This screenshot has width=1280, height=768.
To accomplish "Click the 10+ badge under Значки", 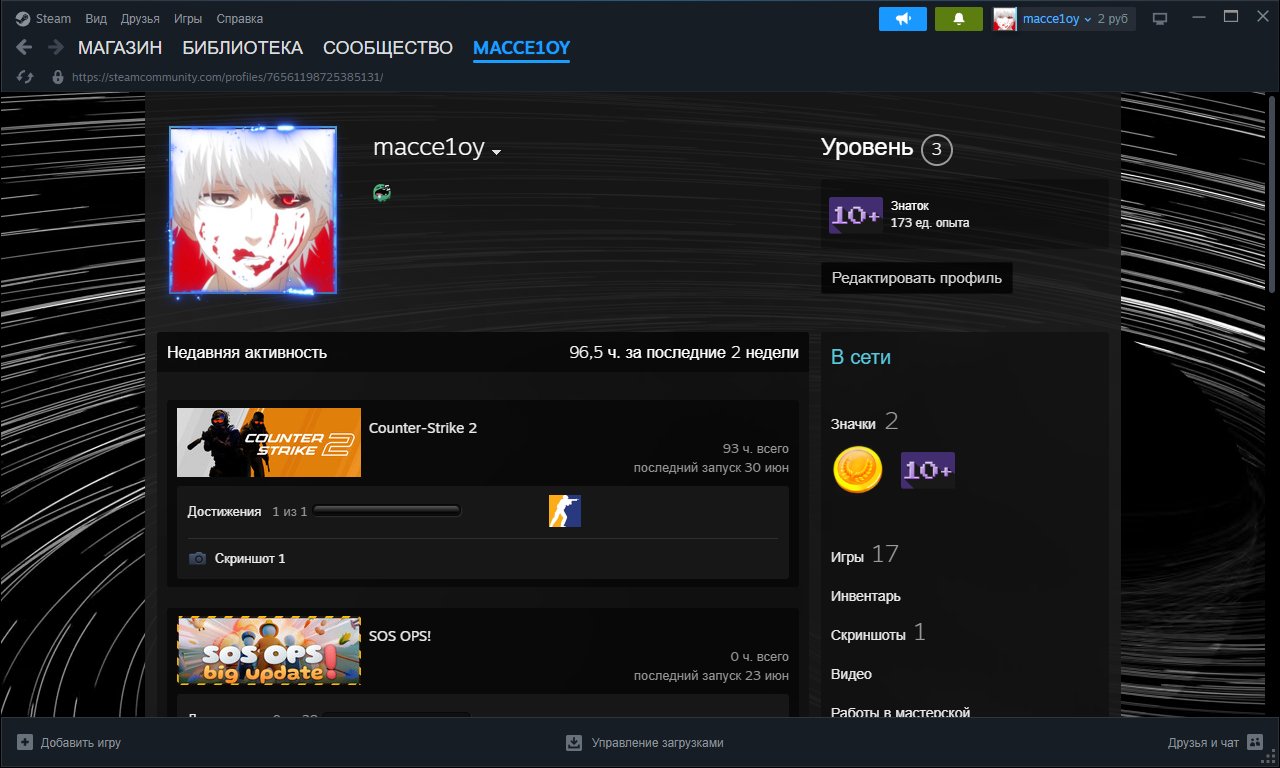I will coord(928,470).
